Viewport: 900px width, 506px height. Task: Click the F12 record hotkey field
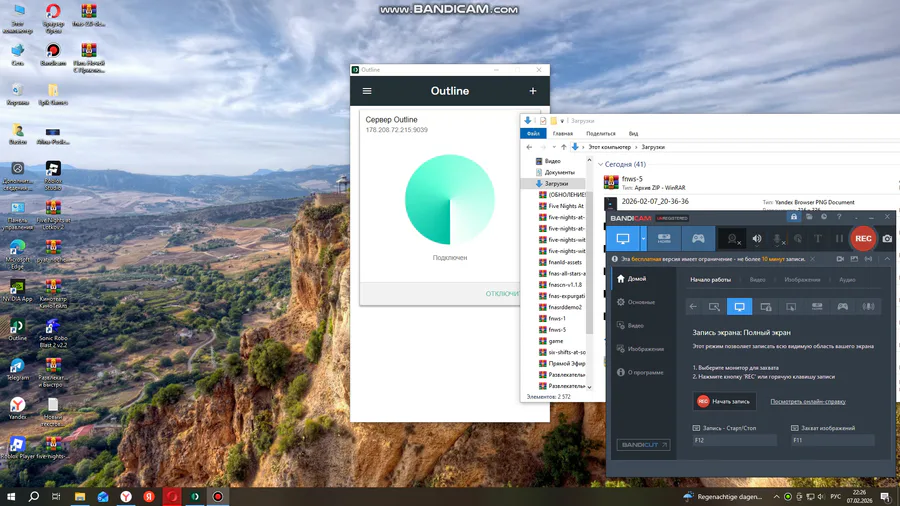[734, 441]
